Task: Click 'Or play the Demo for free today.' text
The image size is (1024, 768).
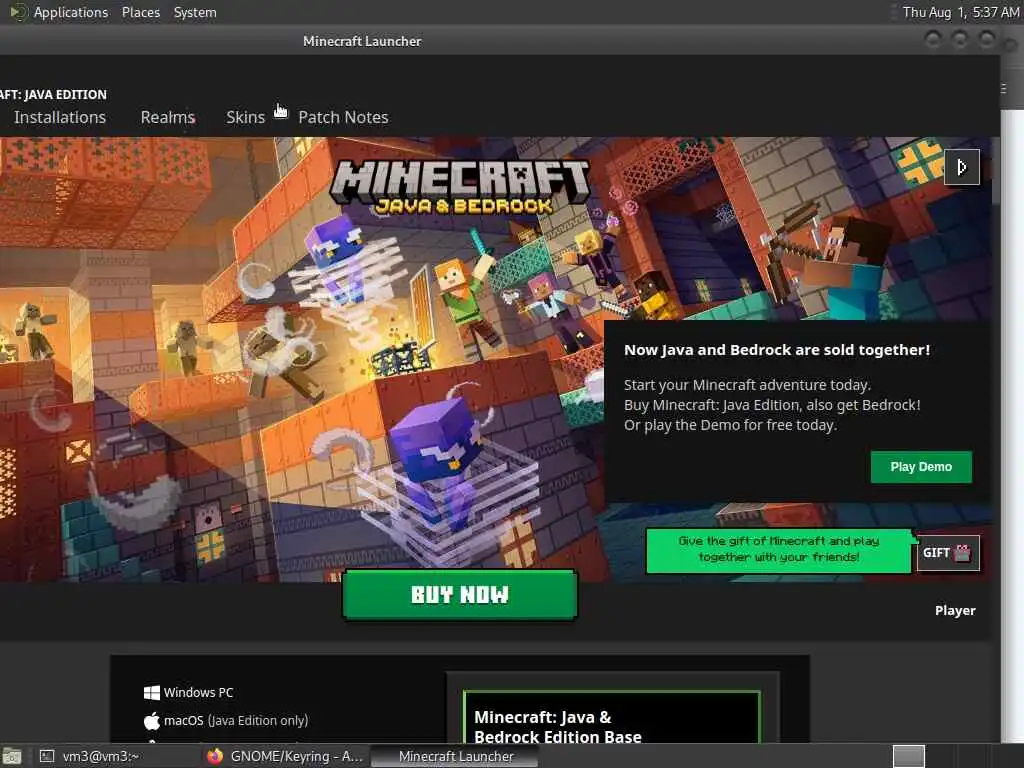Action: (x=730, y=425)
